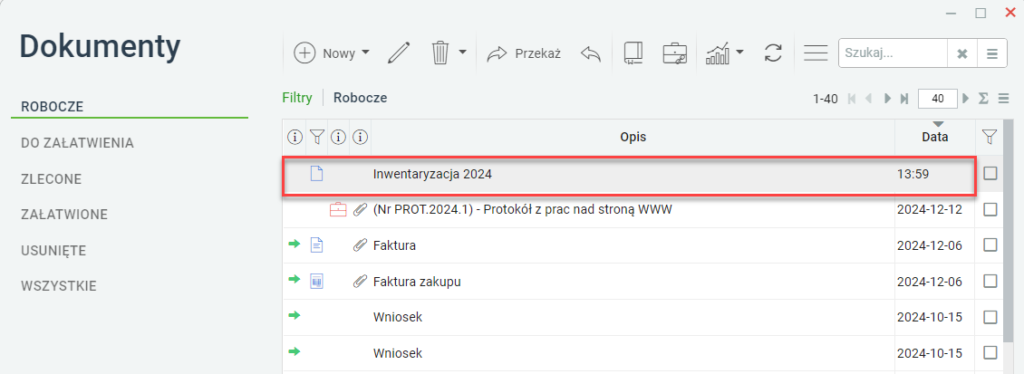Click the page size field showing 40

937,99
